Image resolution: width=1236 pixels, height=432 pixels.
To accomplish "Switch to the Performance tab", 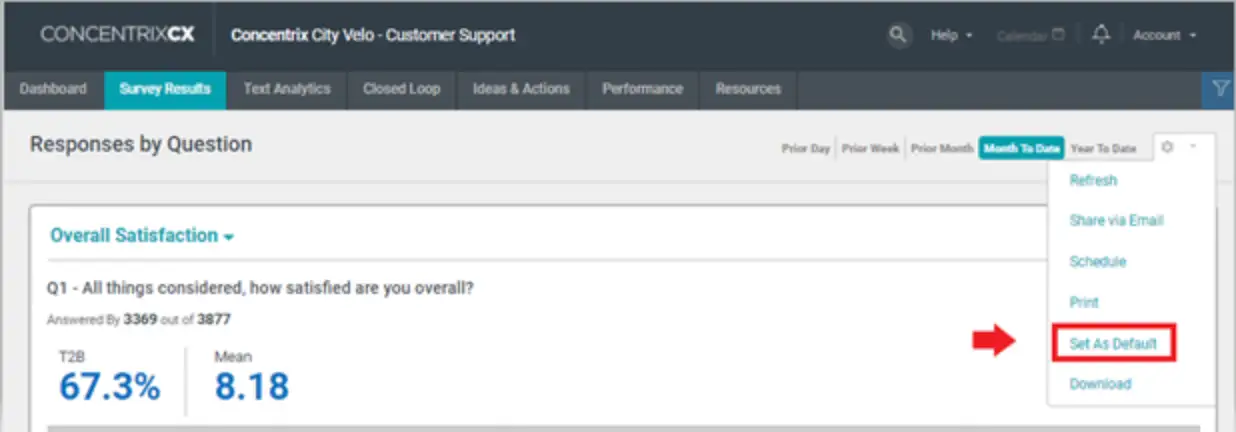I will 642,89.
